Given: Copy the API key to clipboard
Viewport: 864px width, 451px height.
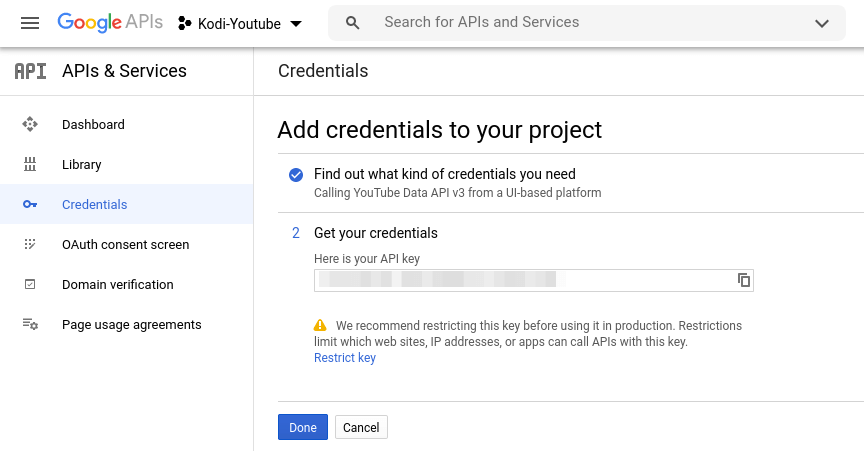Looking at the screenshot, I should tap(744, 280).
